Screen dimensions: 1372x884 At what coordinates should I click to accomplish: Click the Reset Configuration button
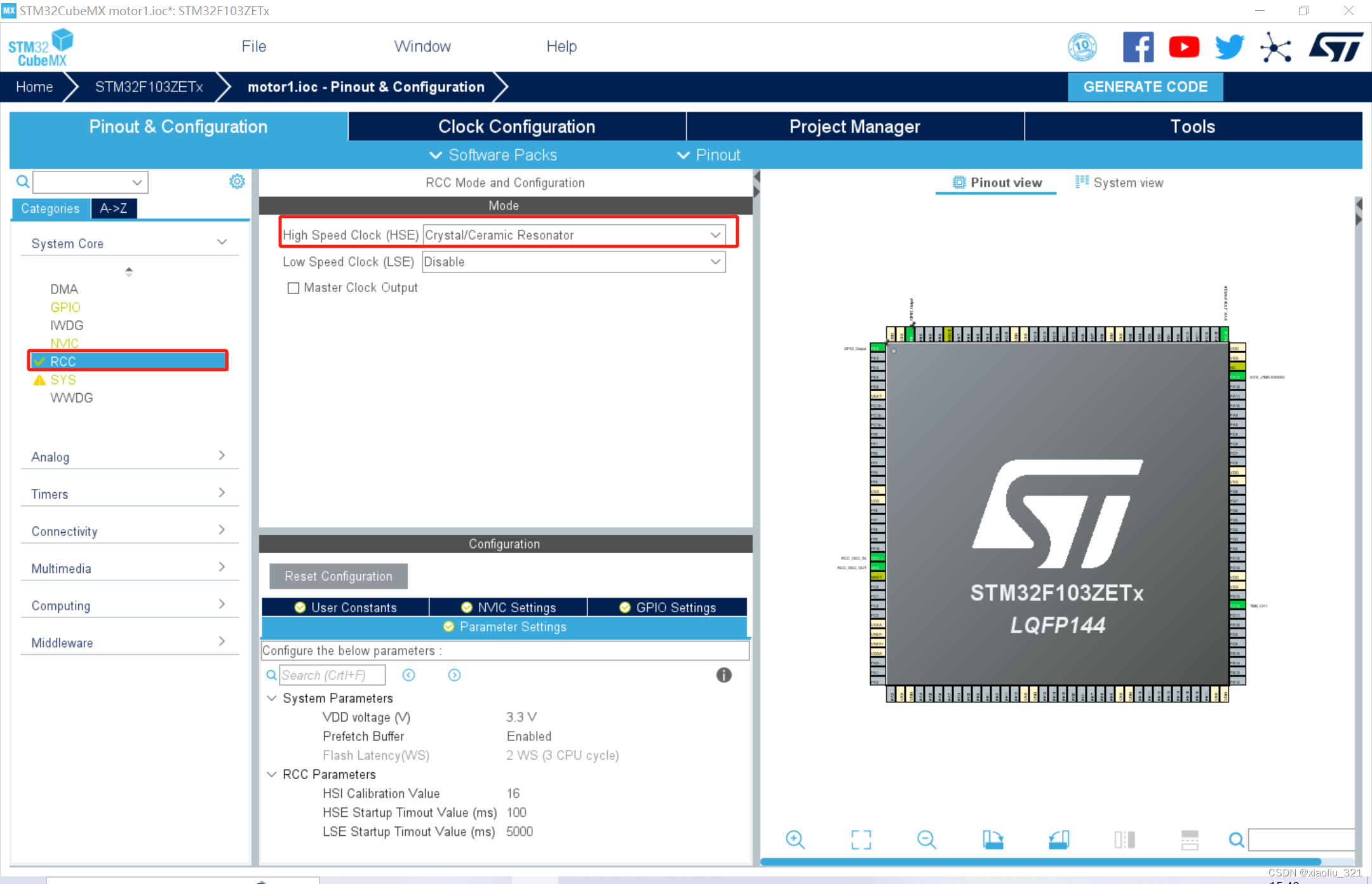pos(338,576)
